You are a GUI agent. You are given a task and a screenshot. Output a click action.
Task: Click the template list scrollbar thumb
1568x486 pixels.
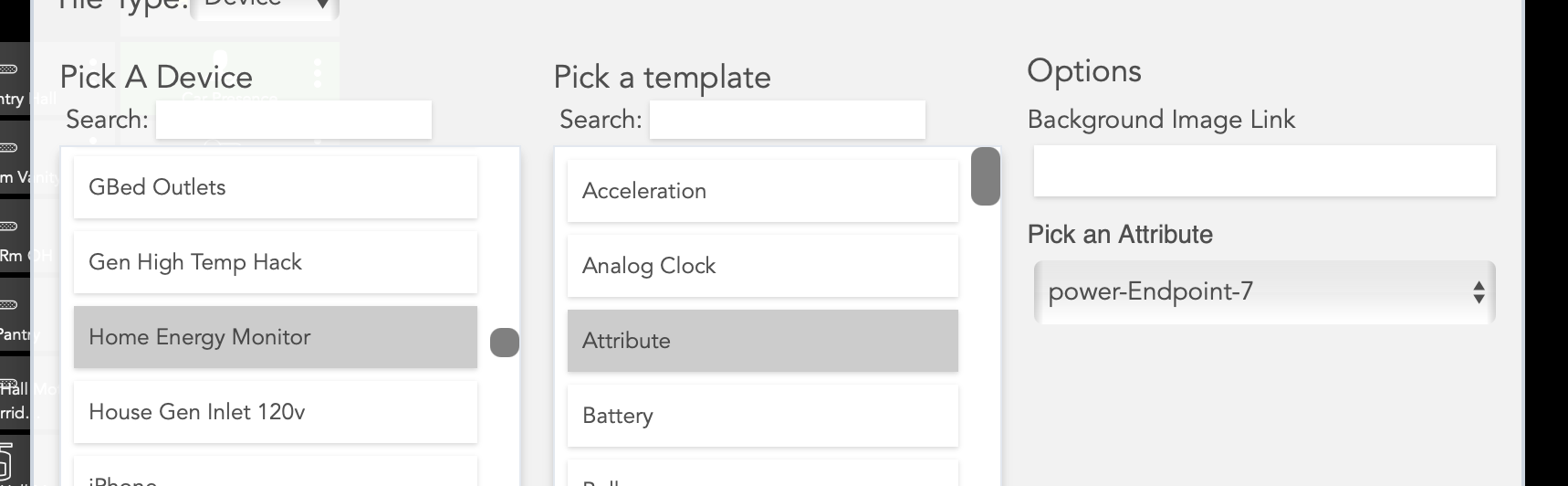[x=985, y=176]
